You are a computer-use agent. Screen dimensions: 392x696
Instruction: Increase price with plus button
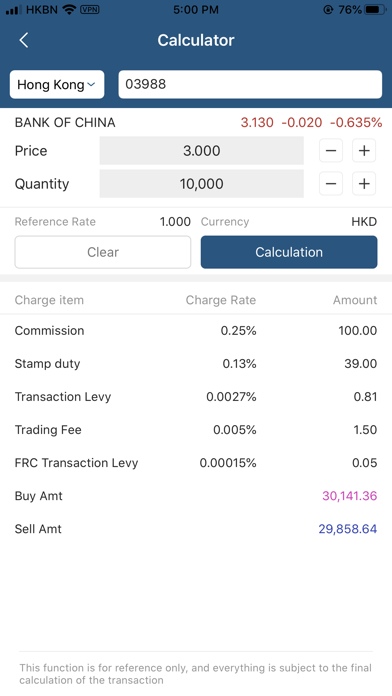[x=364, y=150]
